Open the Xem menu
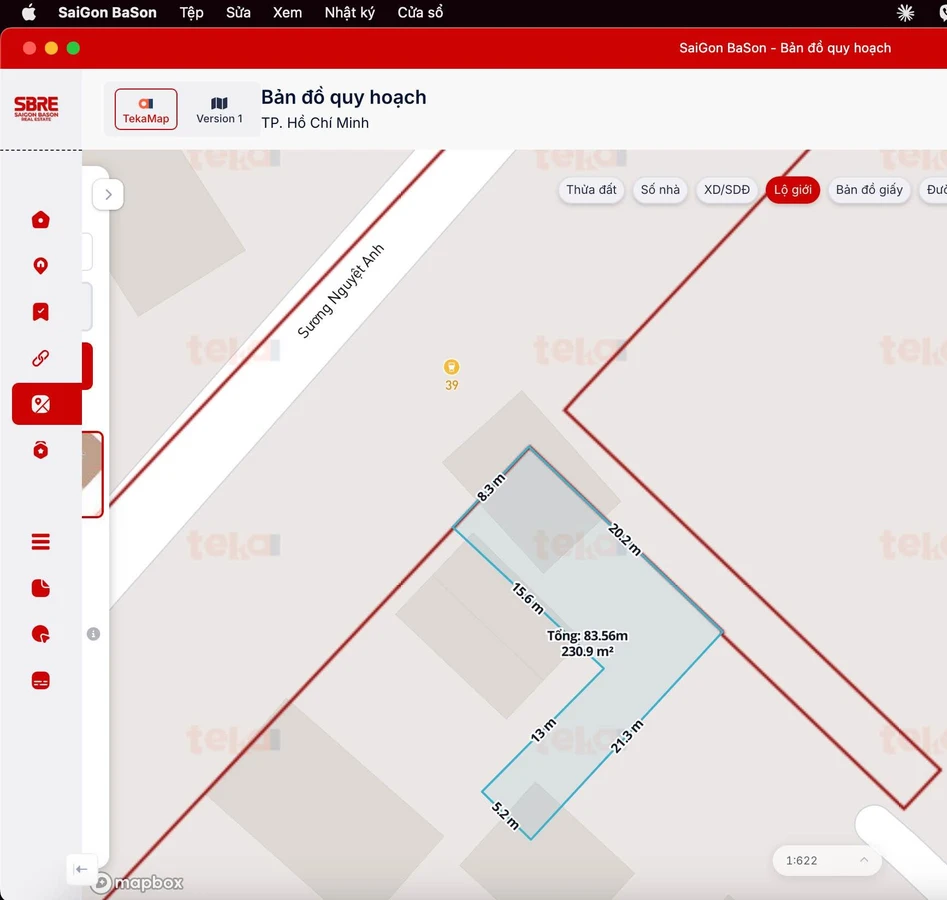 (x=287, y=13)
